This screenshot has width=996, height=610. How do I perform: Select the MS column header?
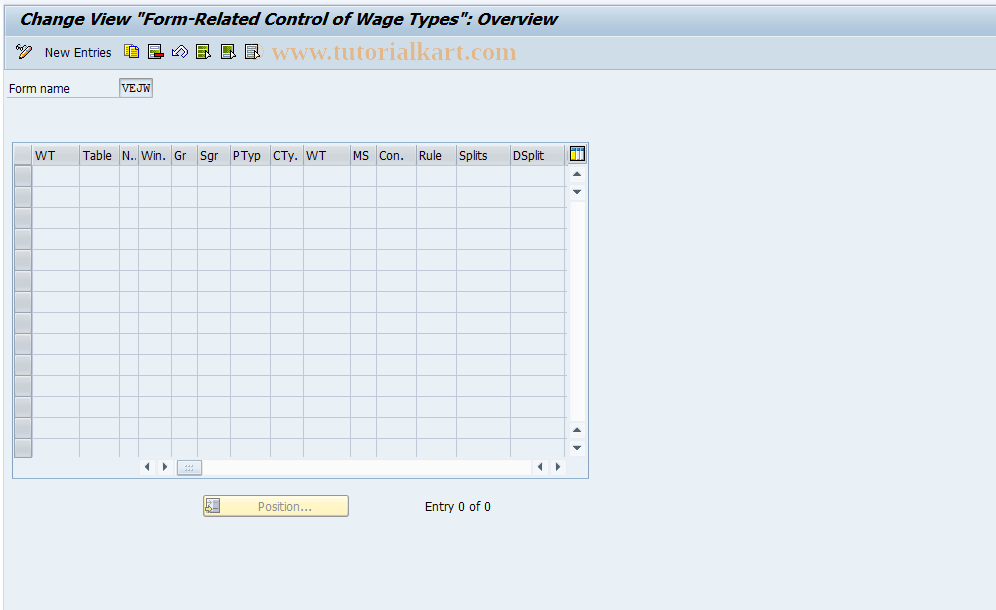point(363,156)
